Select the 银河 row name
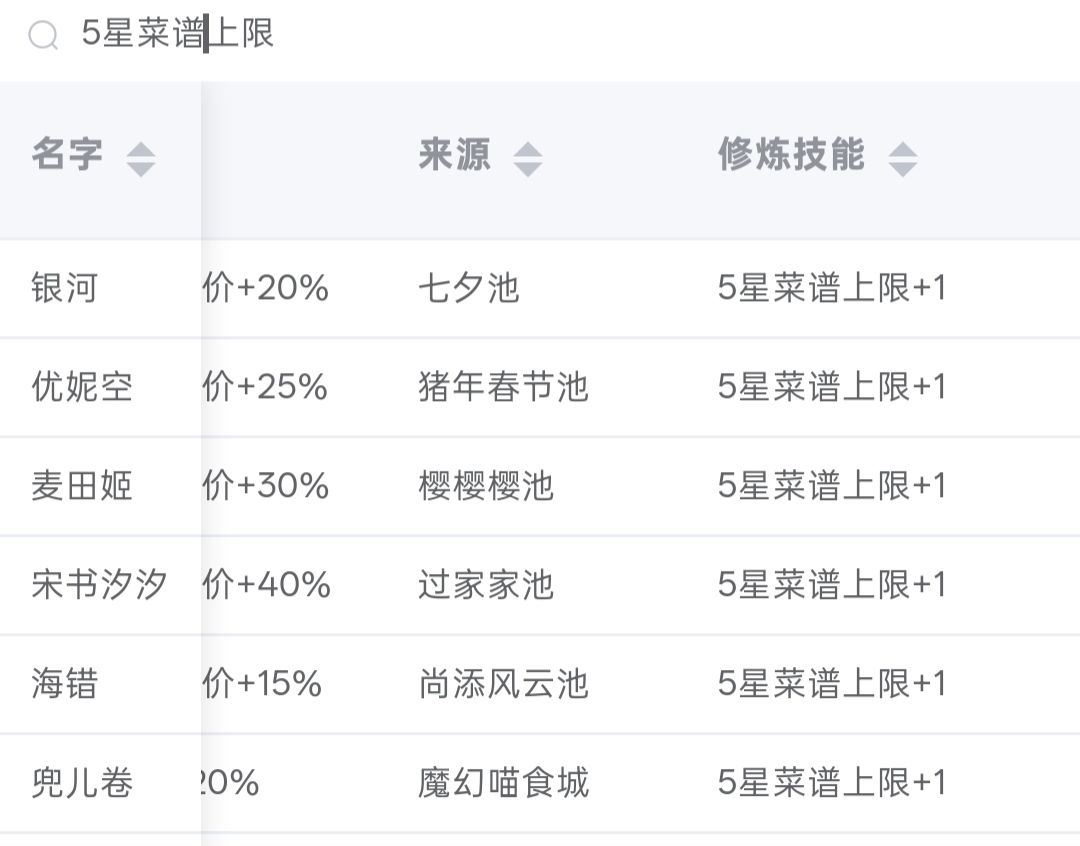 pos(65,288)
